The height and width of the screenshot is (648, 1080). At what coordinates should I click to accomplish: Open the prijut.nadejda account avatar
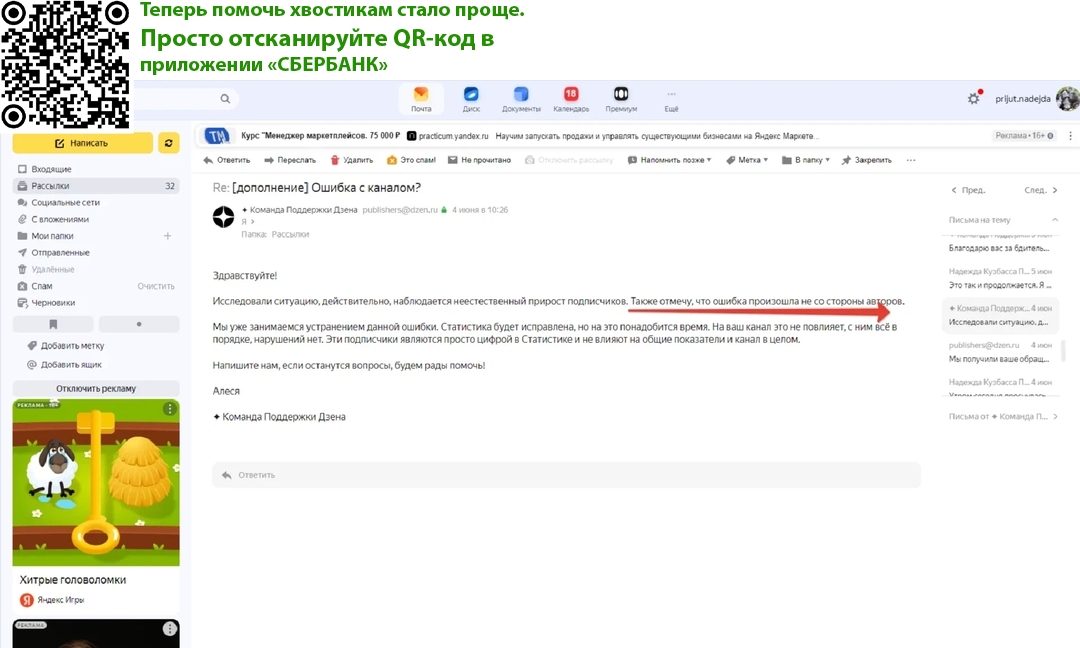point(1068,98)
